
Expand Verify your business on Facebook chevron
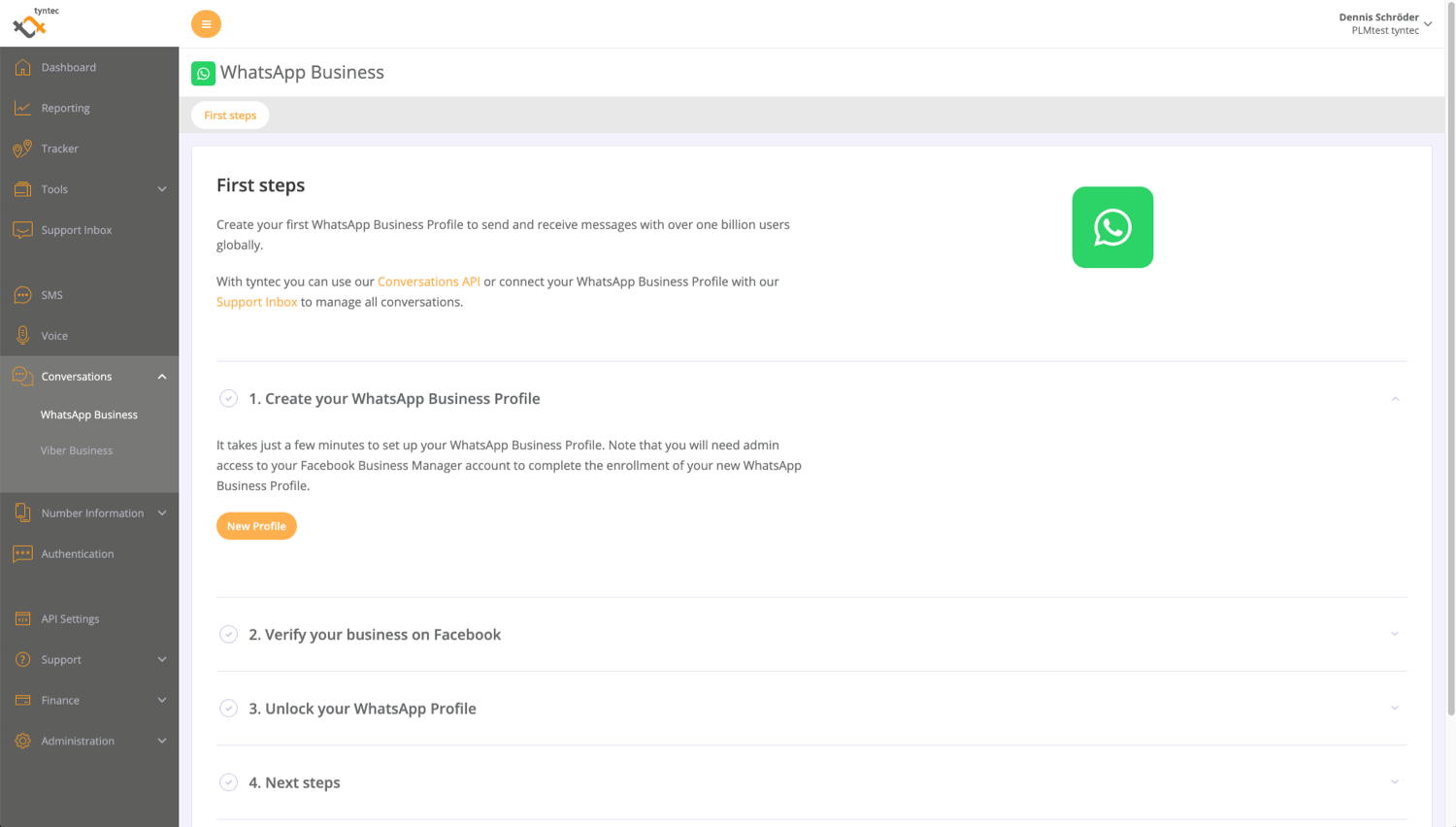click(x=1395, y=634)
